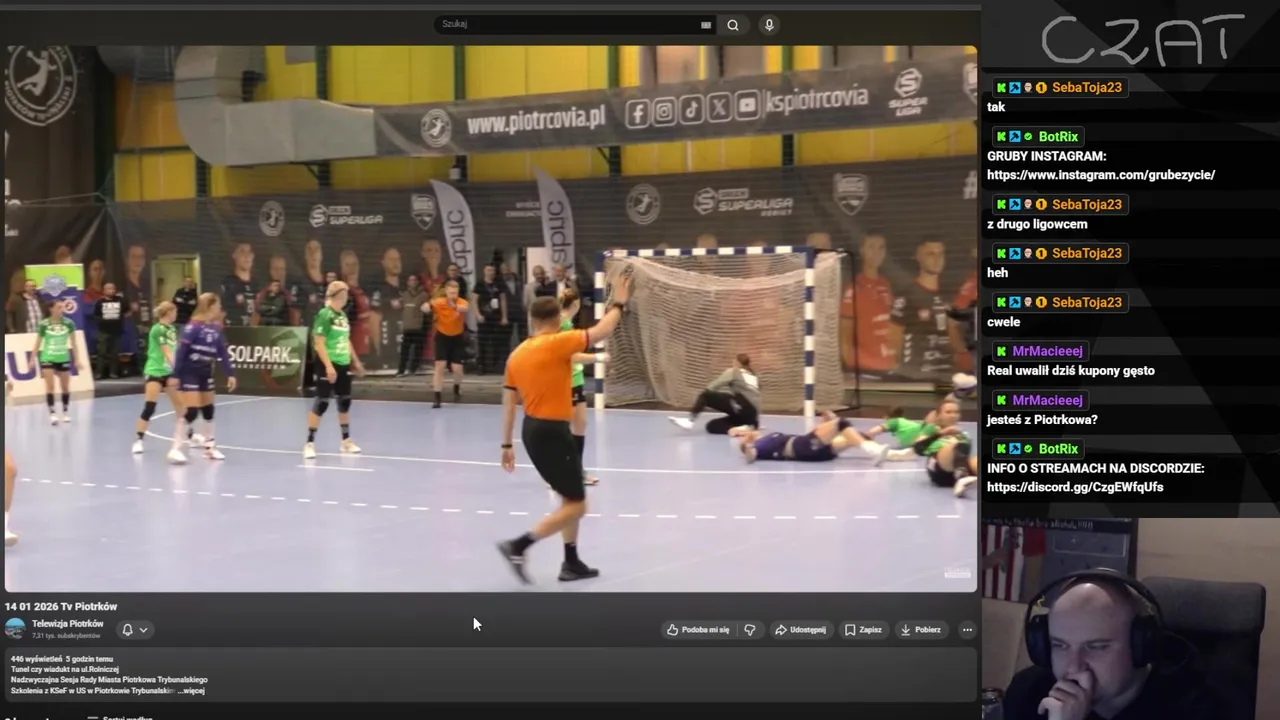
Task: Click 'Nadzwyczajna Sesja Rady Miasta' description line
Action: pos(109,680)
